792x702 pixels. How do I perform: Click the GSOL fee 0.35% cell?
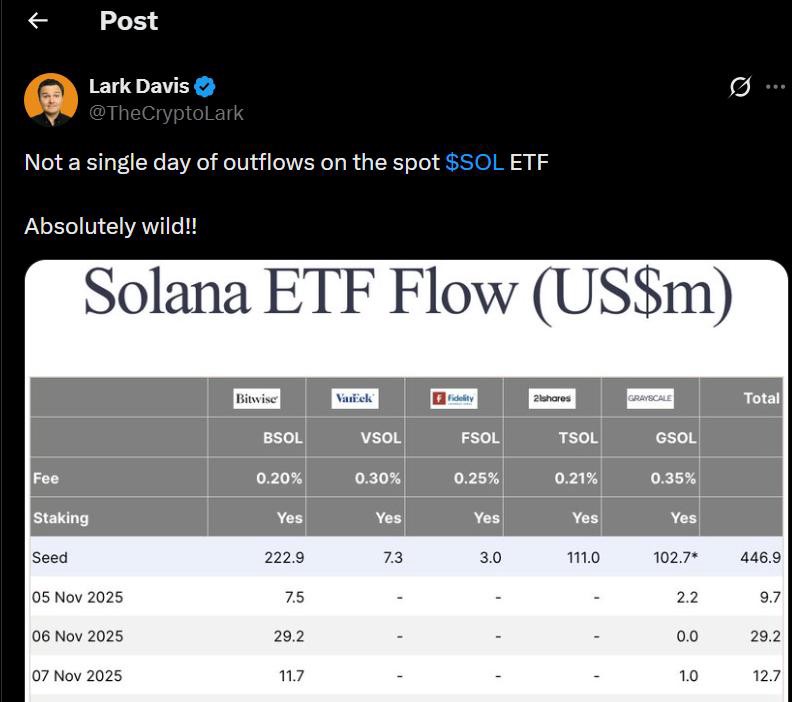tap(673, 478)
